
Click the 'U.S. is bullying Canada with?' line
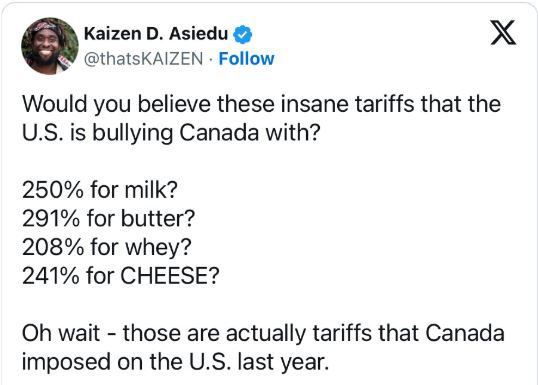tap(171, 133)
